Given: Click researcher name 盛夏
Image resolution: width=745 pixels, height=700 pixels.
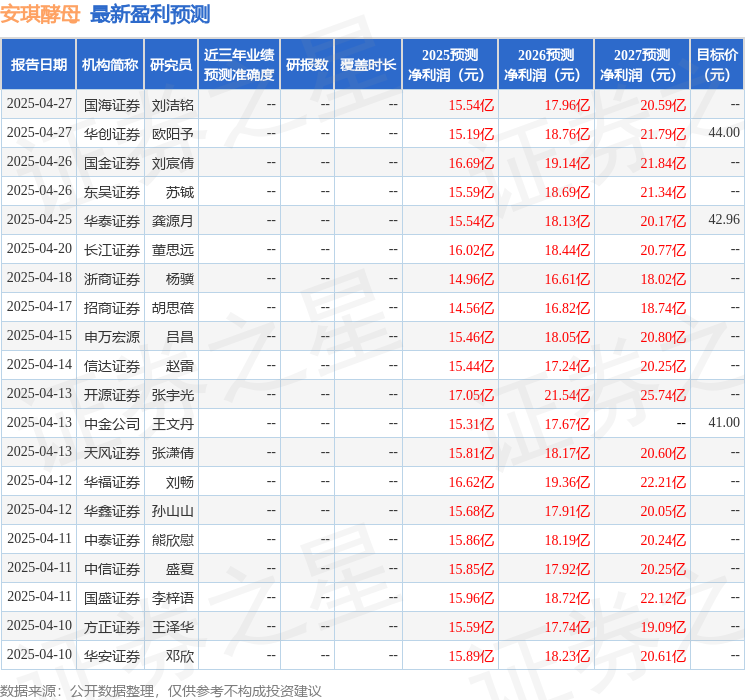Looking at the screenshot, I should [180, 569].
